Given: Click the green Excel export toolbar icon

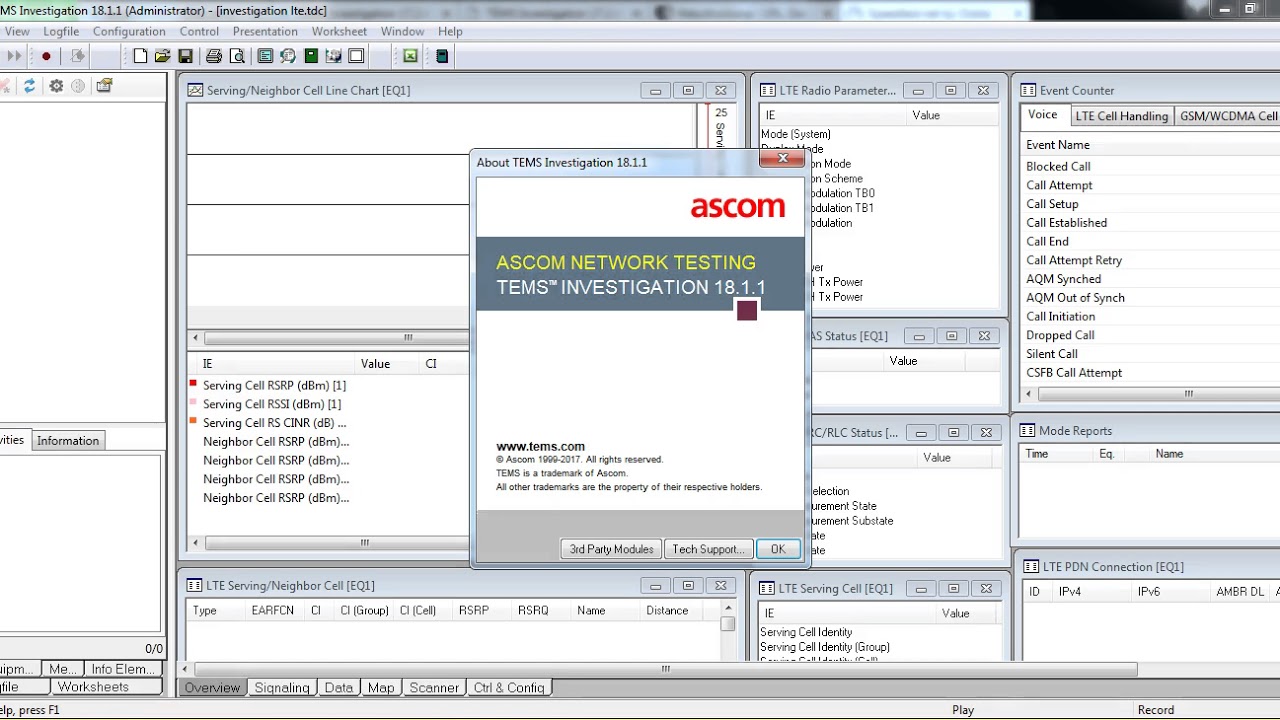Looking at the screenshot, I should pos(410,56).
